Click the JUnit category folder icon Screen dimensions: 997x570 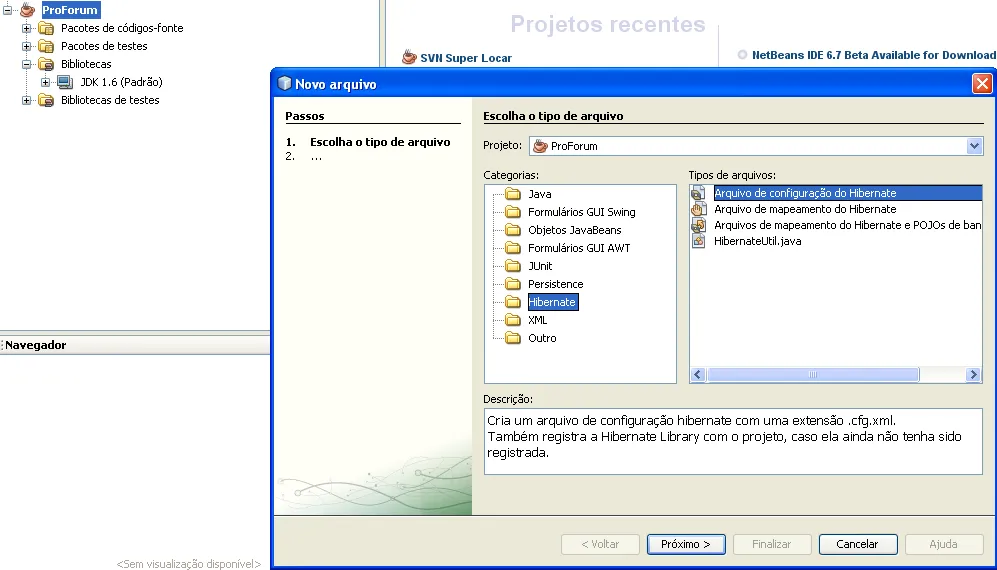(513, 266)
